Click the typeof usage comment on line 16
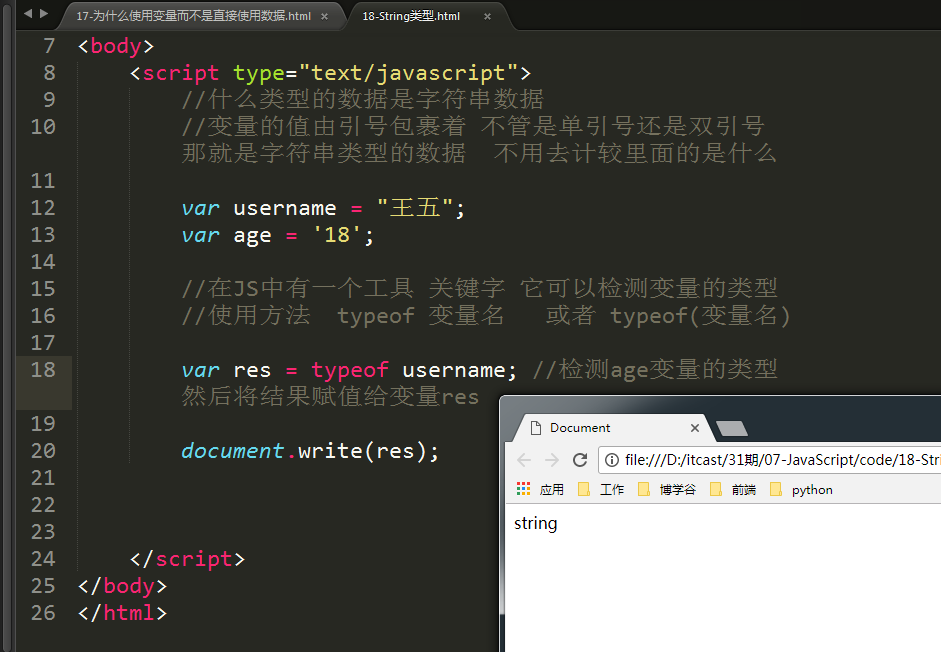The image size is (941, 652). 486,316
